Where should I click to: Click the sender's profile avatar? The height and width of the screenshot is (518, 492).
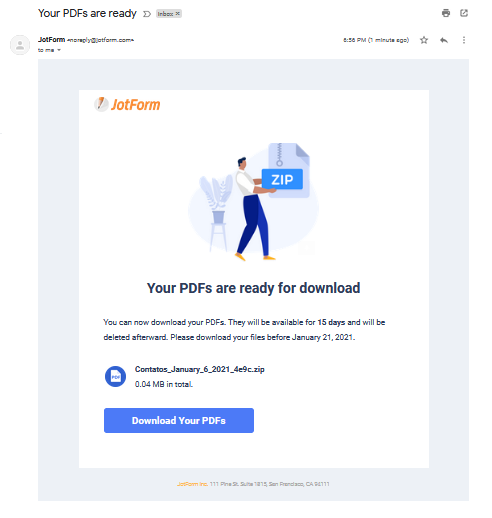(20, 45)
